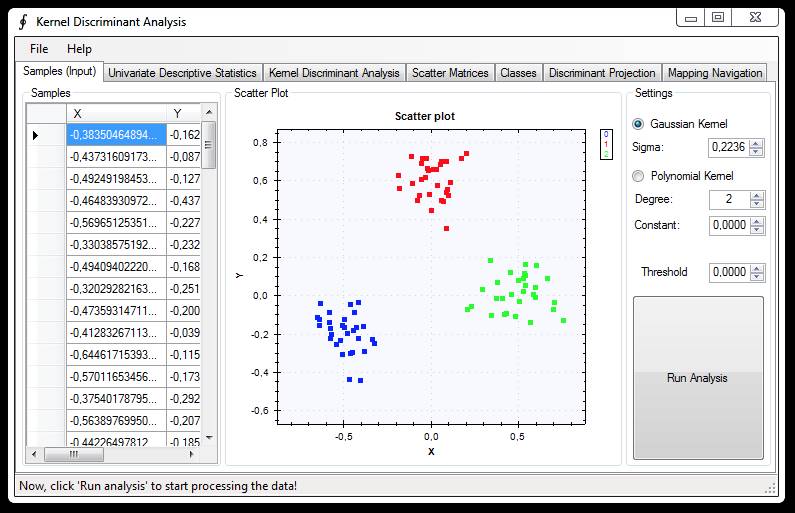
Task: Click the Threshold value field
Action: click(x=729, y=272)
